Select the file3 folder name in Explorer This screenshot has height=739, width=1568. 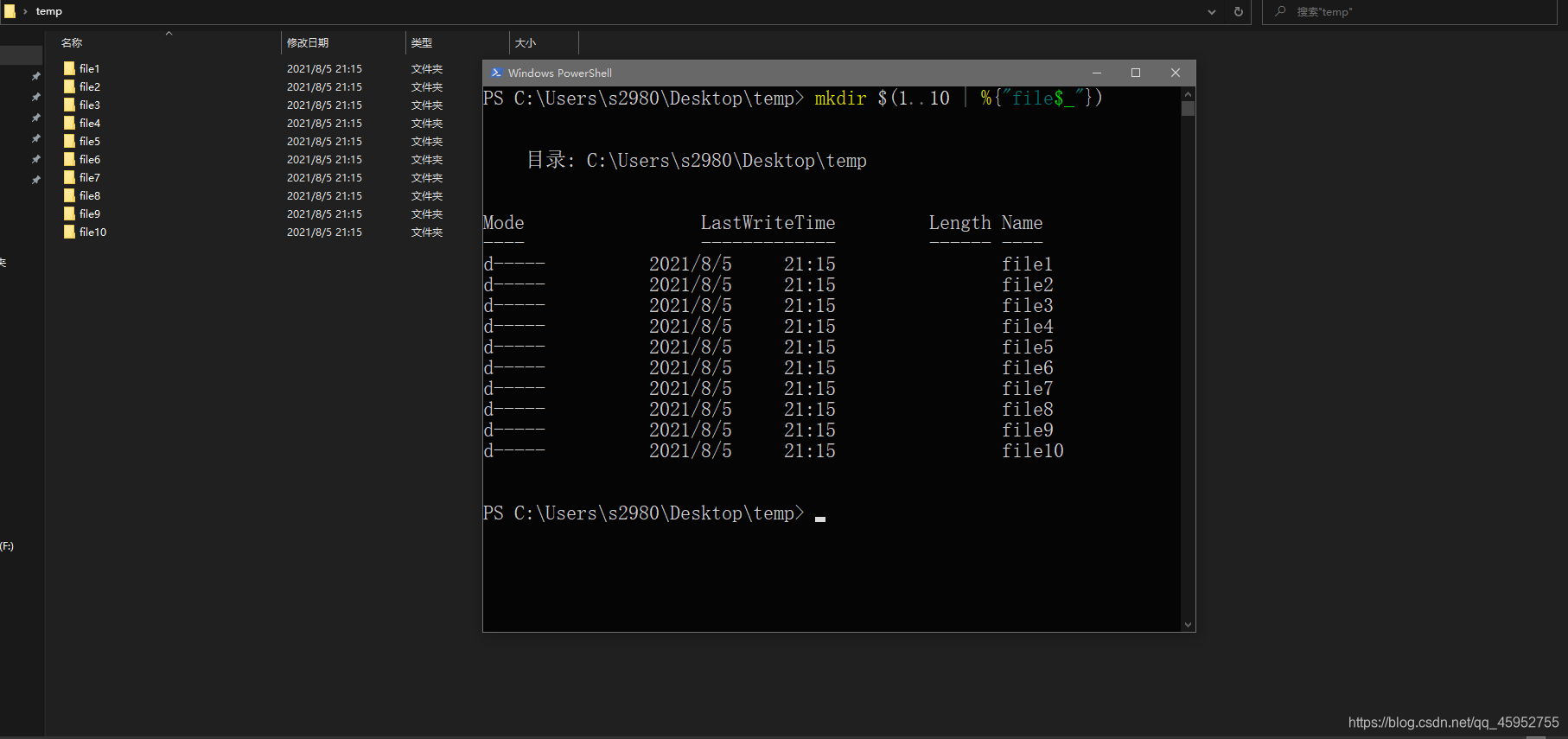point(90,105)
